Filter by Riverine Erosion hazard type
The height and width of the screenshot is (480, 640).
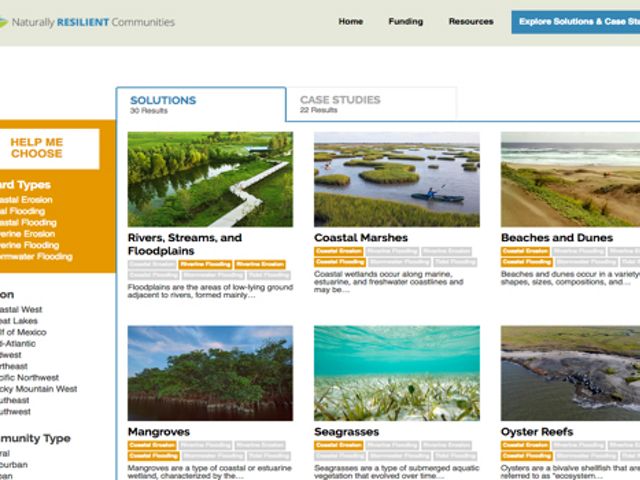click(x=28, y=234)
